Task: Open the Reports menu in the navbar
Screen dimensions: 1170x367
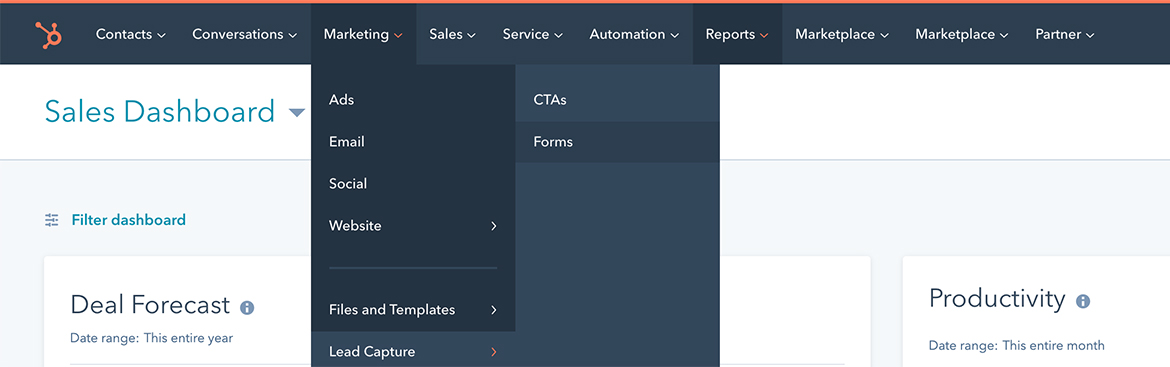Action: point(737,34)
